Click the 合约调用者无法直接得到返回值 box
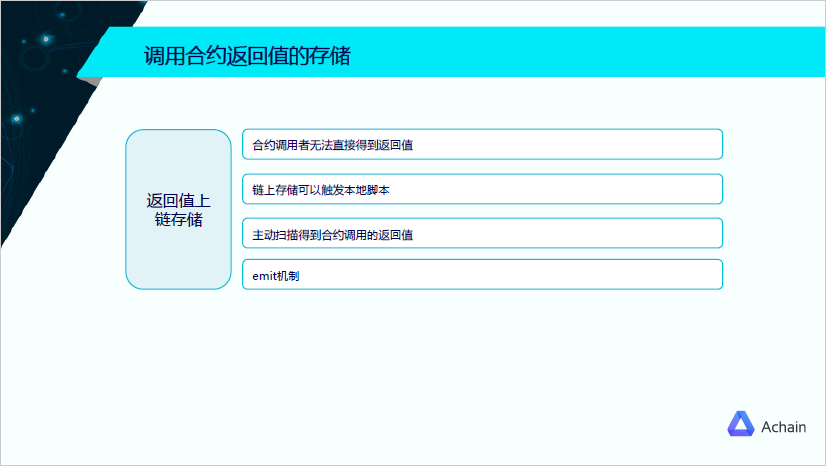 482,144
